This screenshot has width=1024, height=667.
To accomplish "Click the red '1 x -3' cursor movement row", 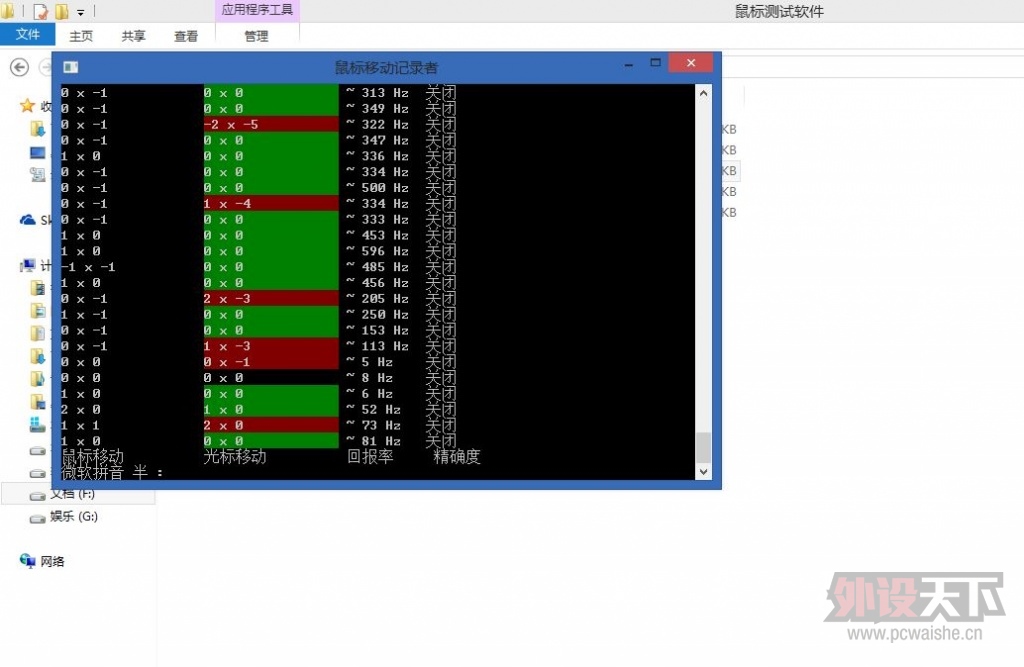I will (x=271, y=346).
